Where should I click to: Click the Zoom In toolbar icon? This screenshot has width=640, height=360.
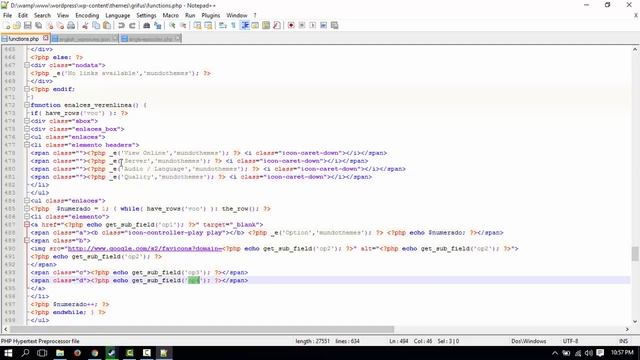[x=172, y=25]
